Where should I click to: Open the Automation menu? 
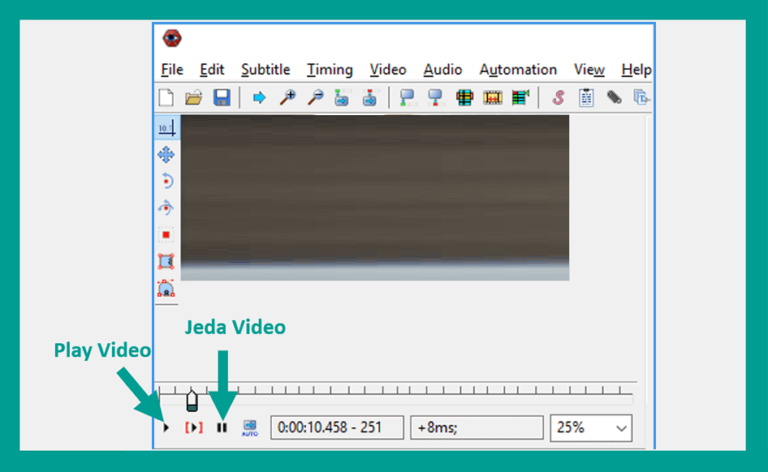coord(518,70)
